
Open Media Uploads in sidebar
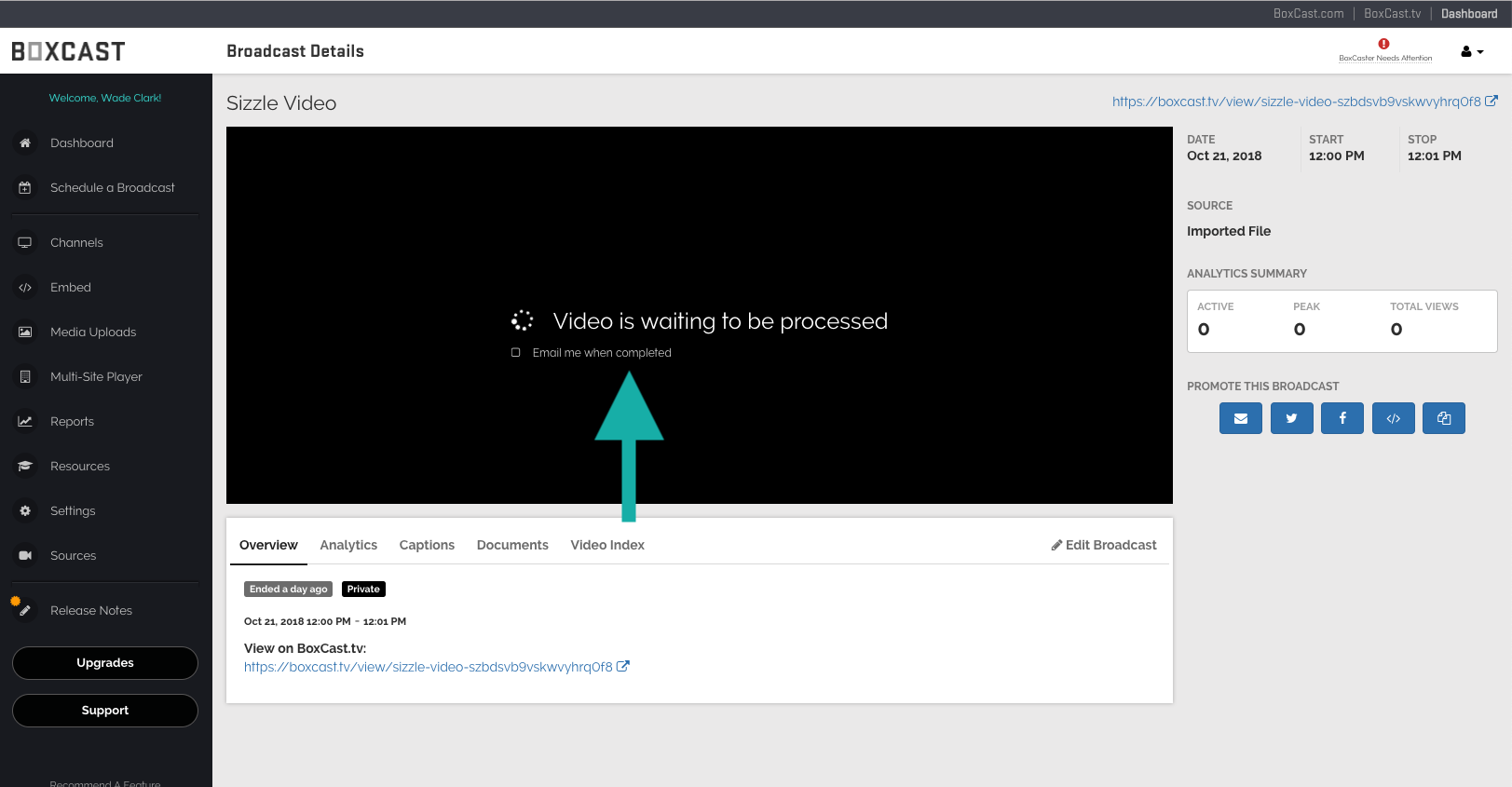(x=93, y=332)
